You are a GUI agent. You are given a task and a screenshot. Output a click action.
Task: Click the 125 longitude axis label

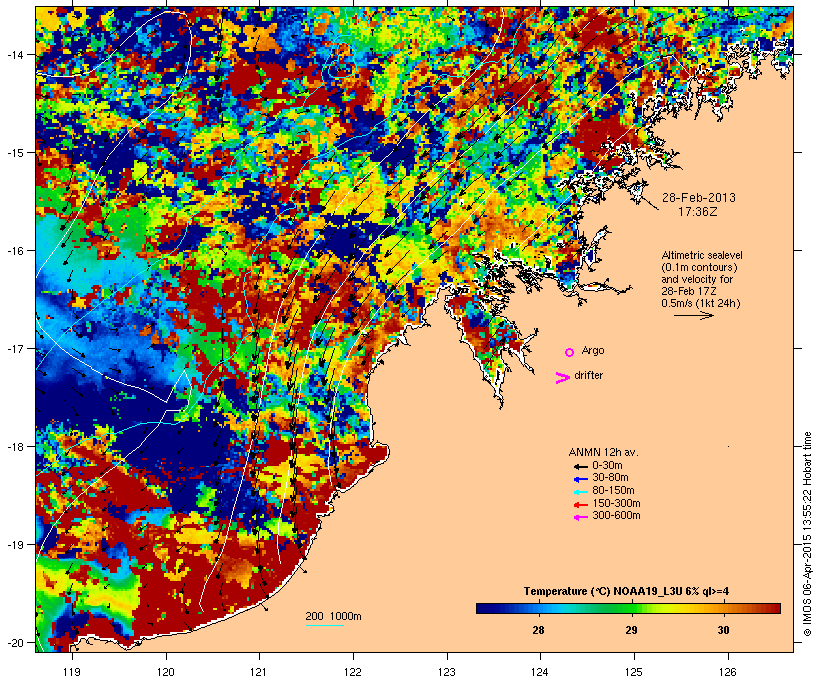634,672
